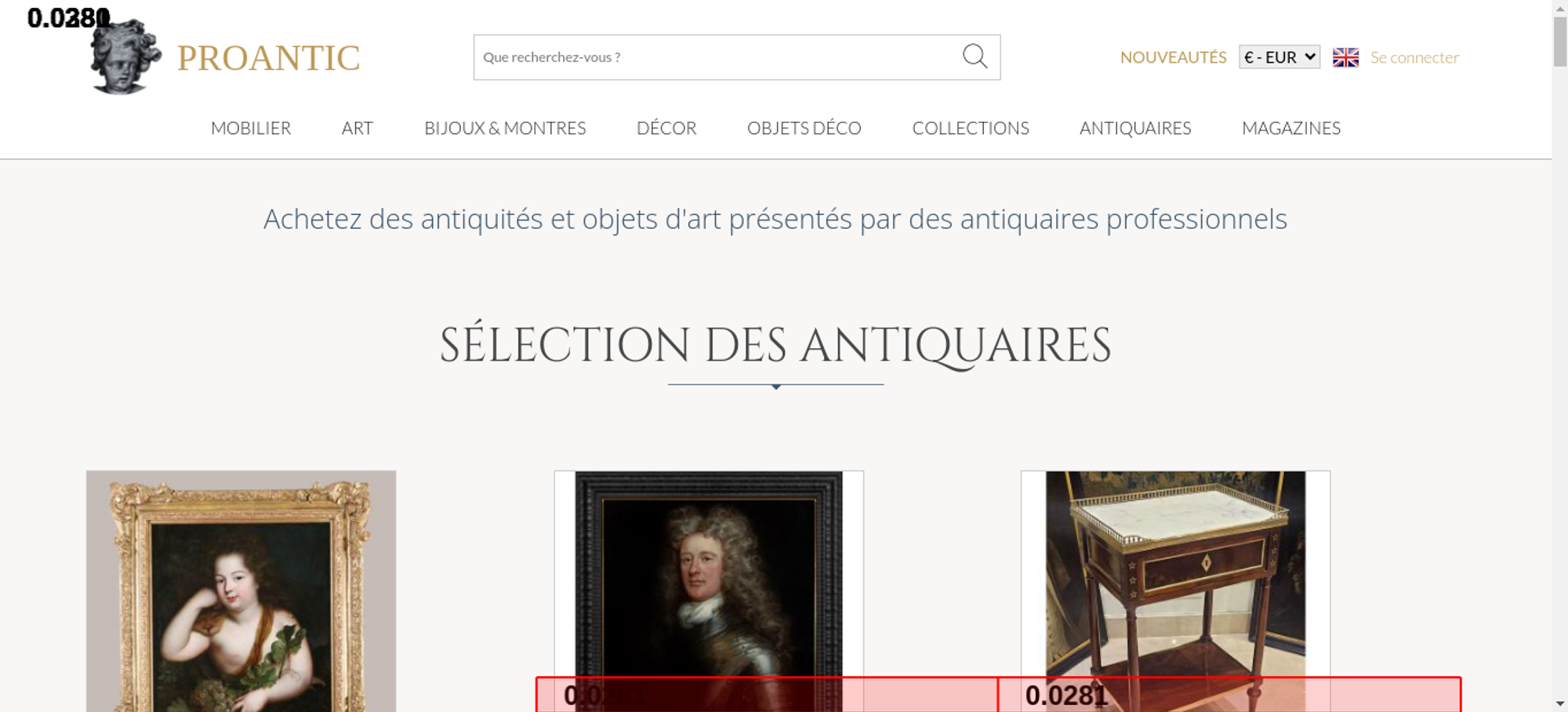Open the Bijoux & Montres menu
The image size is (1568, 712).
click(x=505, y=128)
